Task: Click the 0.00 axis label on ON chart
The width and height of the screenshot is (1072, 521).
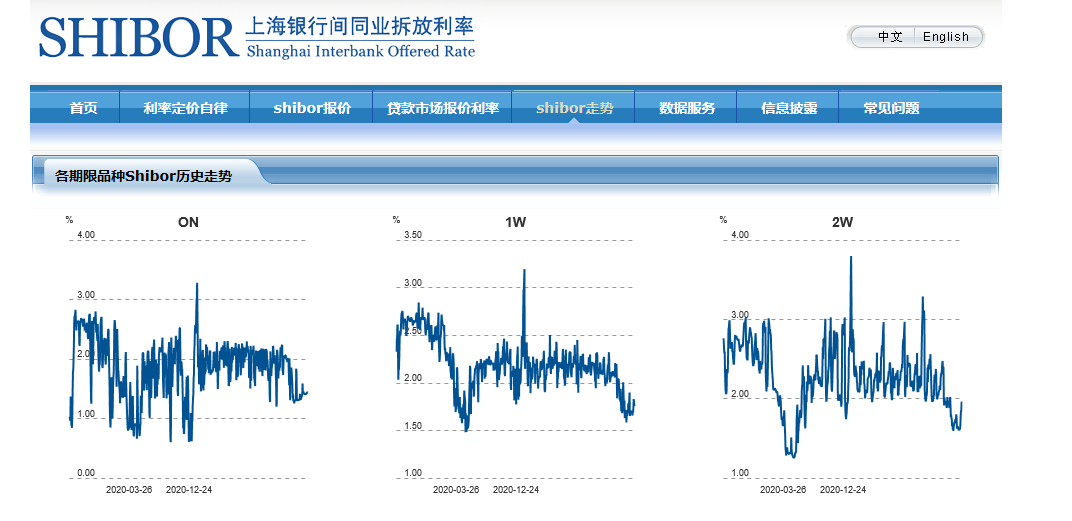Action: [86, 472]
